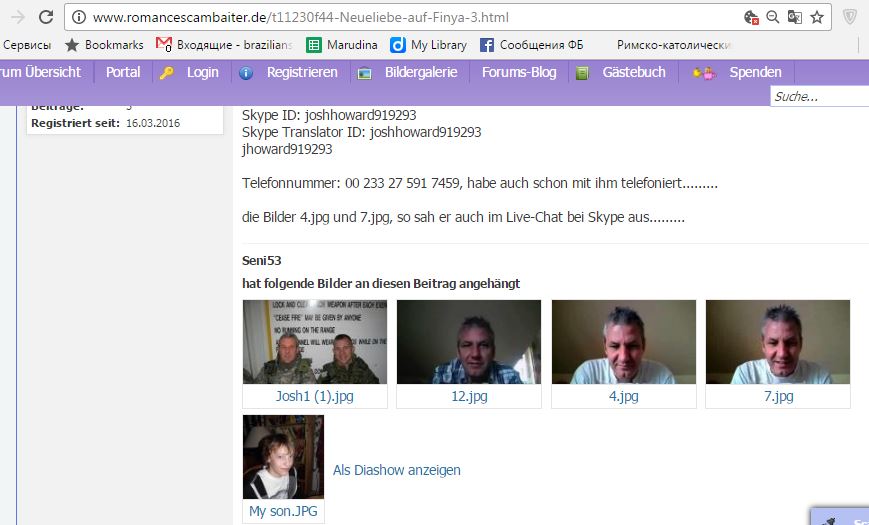869x525 pixels.
Task: Reload the page with the refresh icon
Action: pos(46,17)
